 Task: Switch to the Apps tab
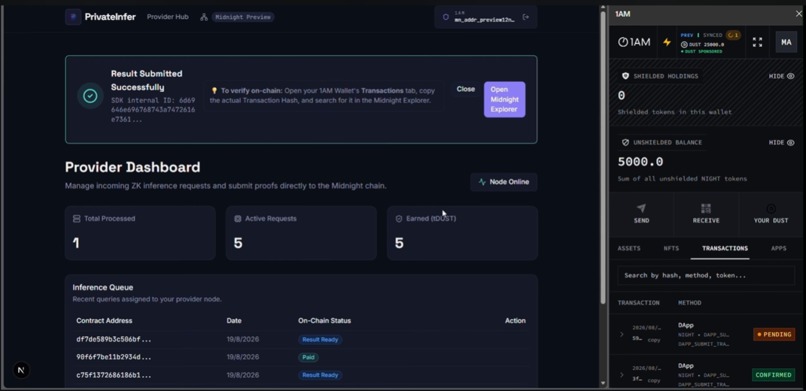point(778,248)
